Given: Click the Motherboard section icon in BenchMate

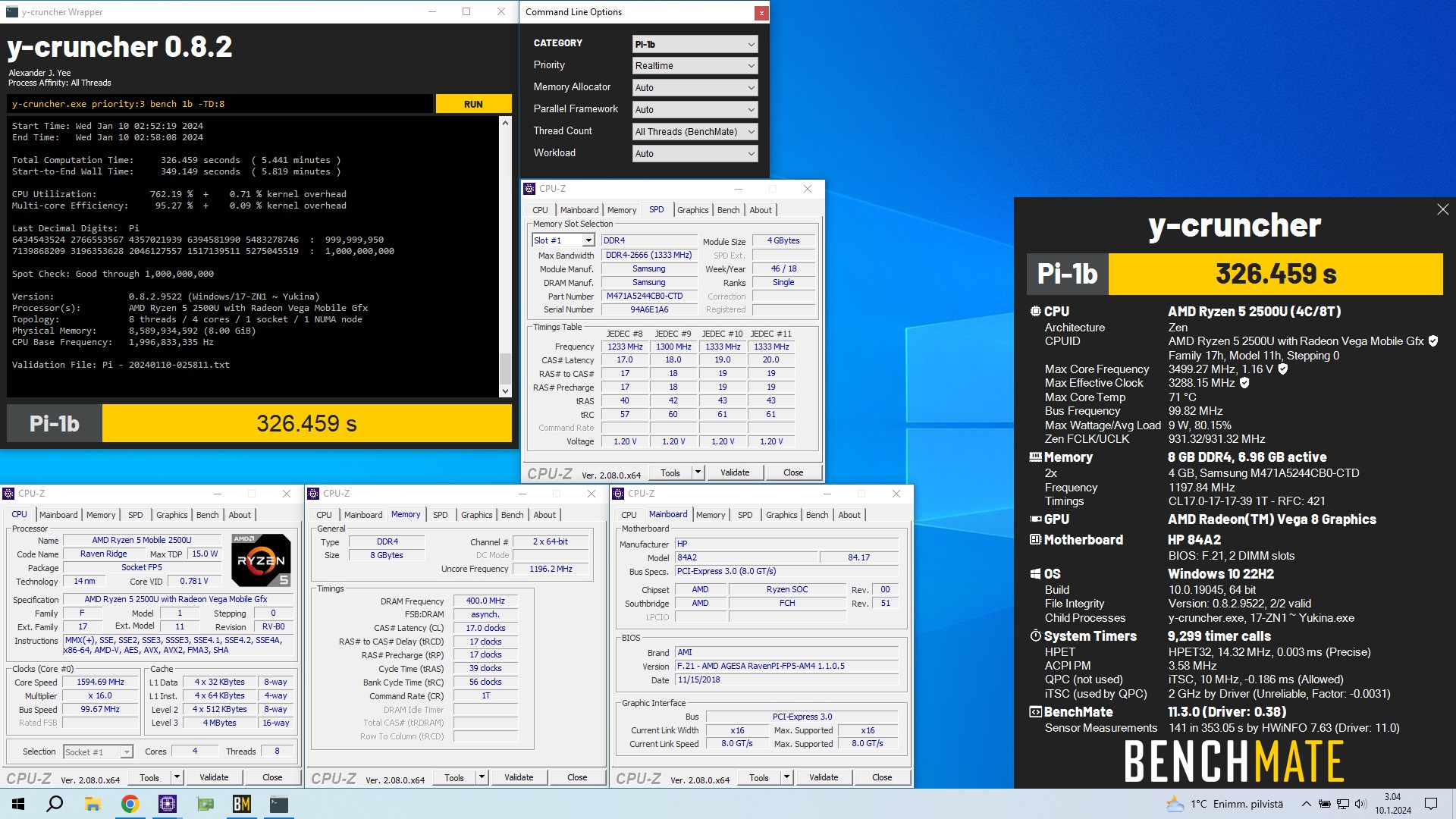Looking at the screenshot, I should 1035,540.
